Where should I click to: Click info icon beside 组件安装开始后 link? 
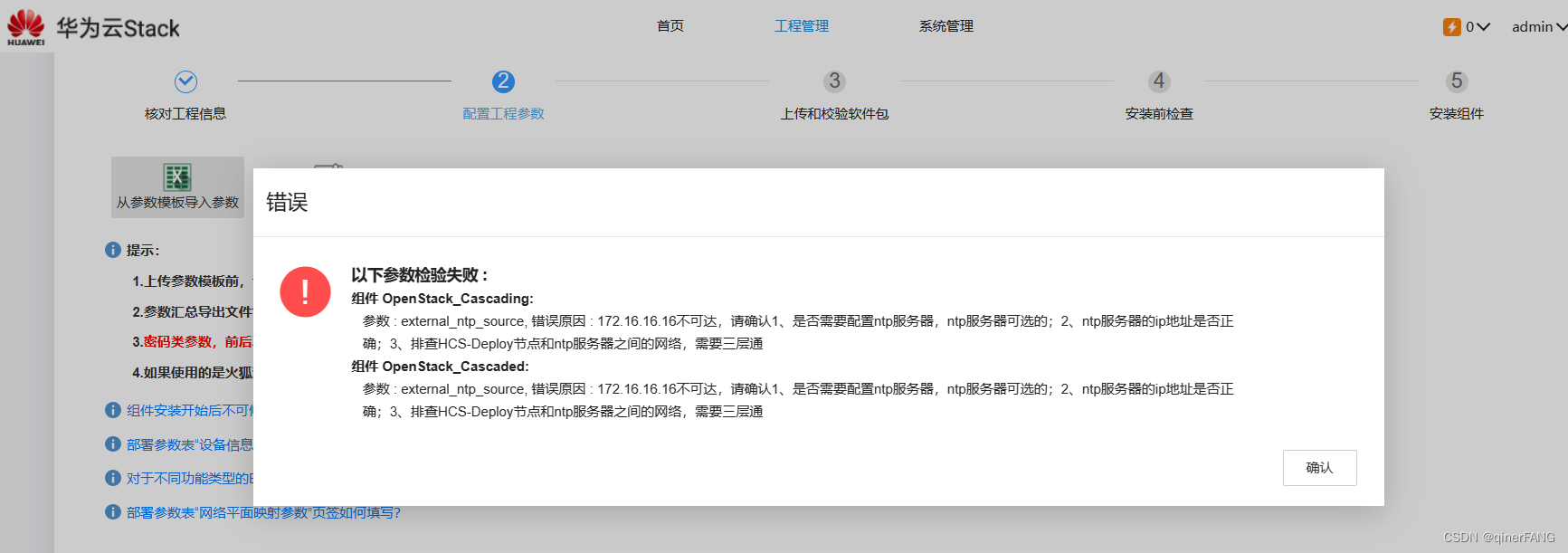113,410
